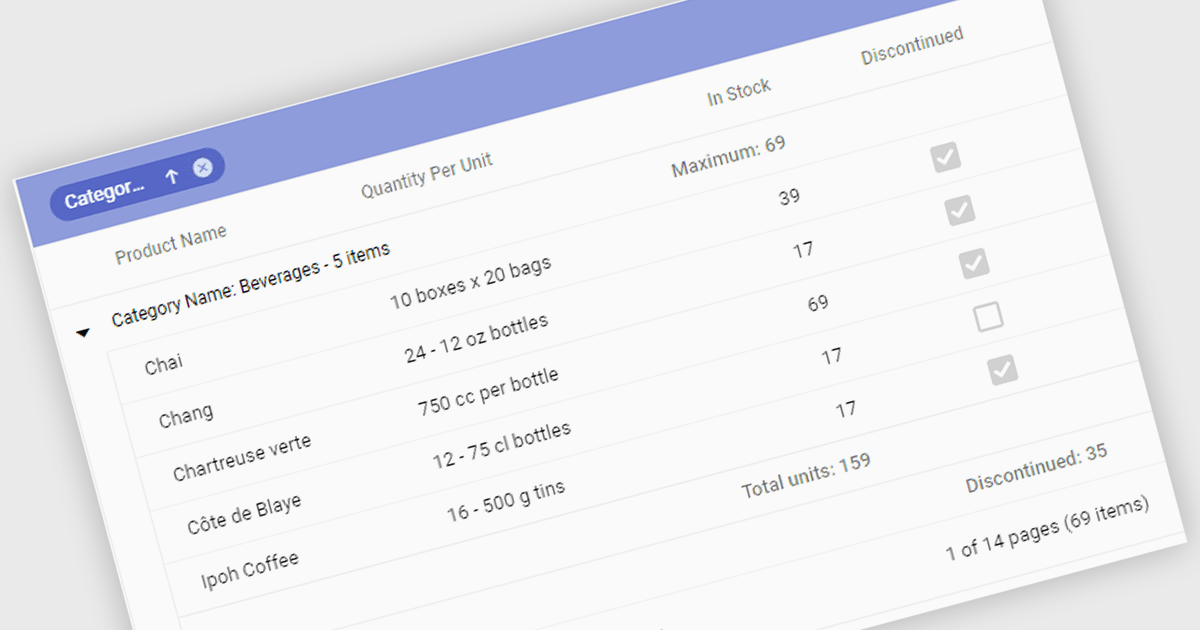Click the Category group chip label

point(105,193)
